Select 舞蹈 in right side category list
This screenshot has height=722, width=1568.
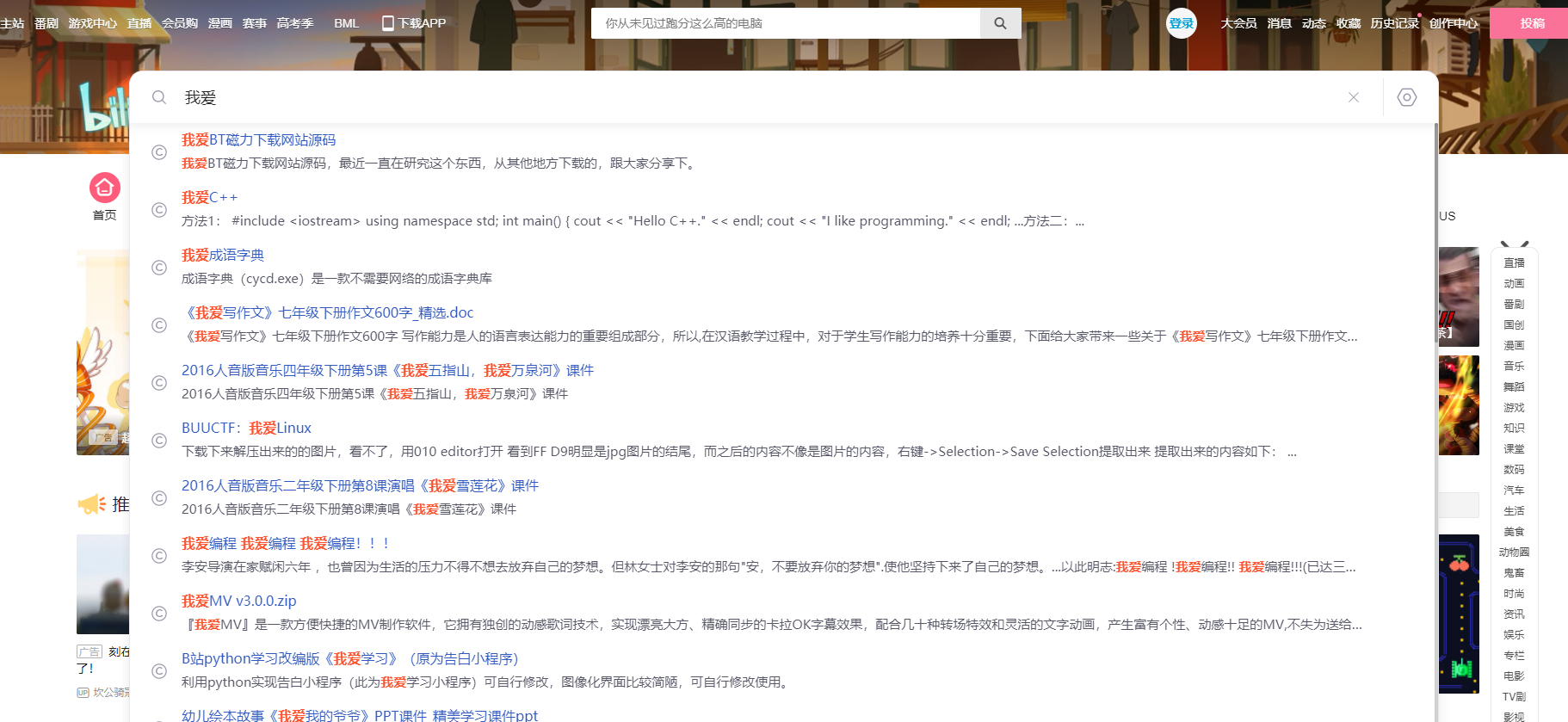pos(1514,386)
